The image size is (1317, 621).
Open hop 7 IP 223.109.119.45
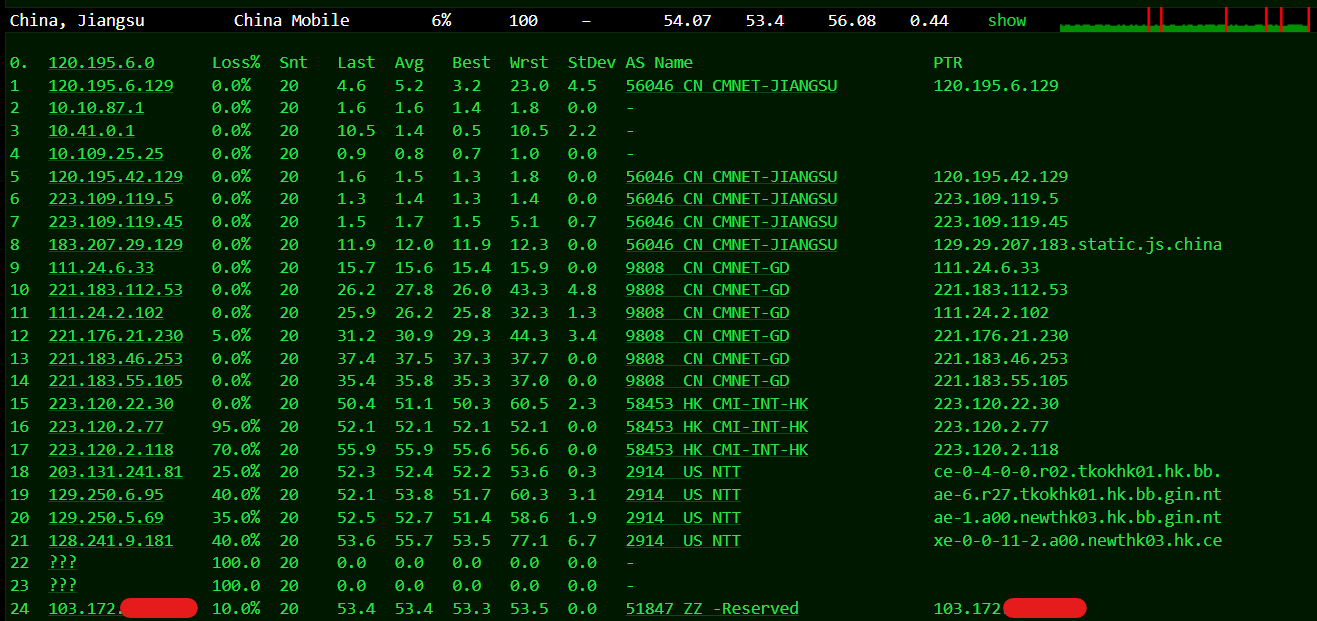click(x=116, y=222)
